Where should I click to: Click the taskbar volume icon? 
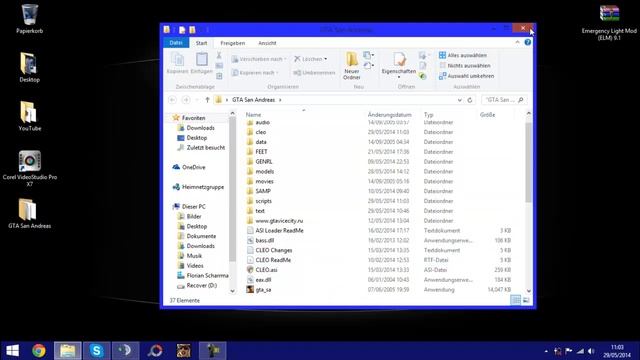pos(591,351)
